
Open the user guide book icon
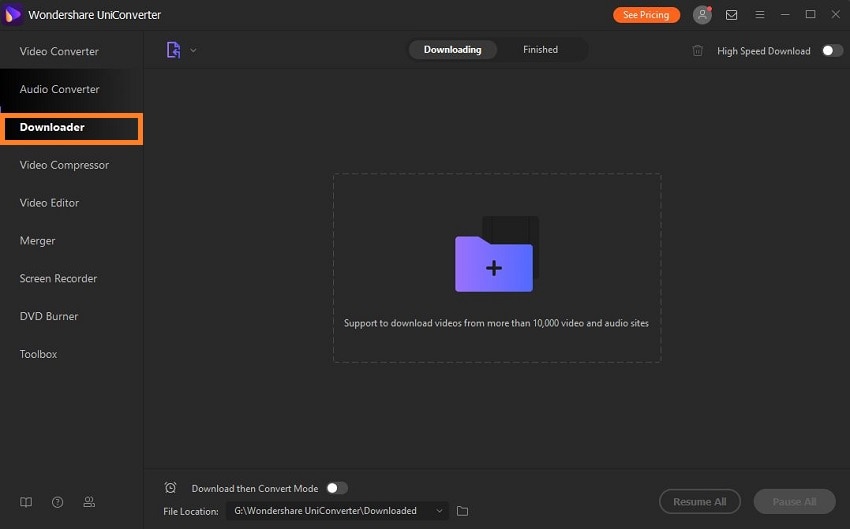coord(26,502)
